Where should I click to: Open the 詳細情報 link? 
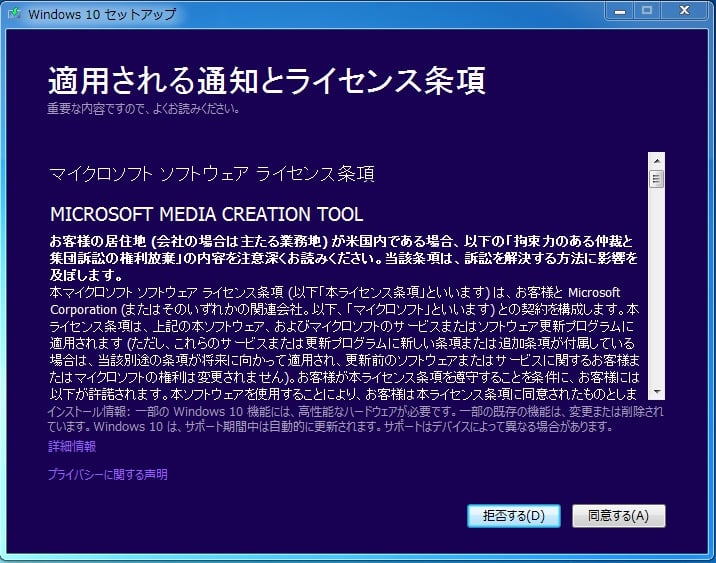coord(72,446)
